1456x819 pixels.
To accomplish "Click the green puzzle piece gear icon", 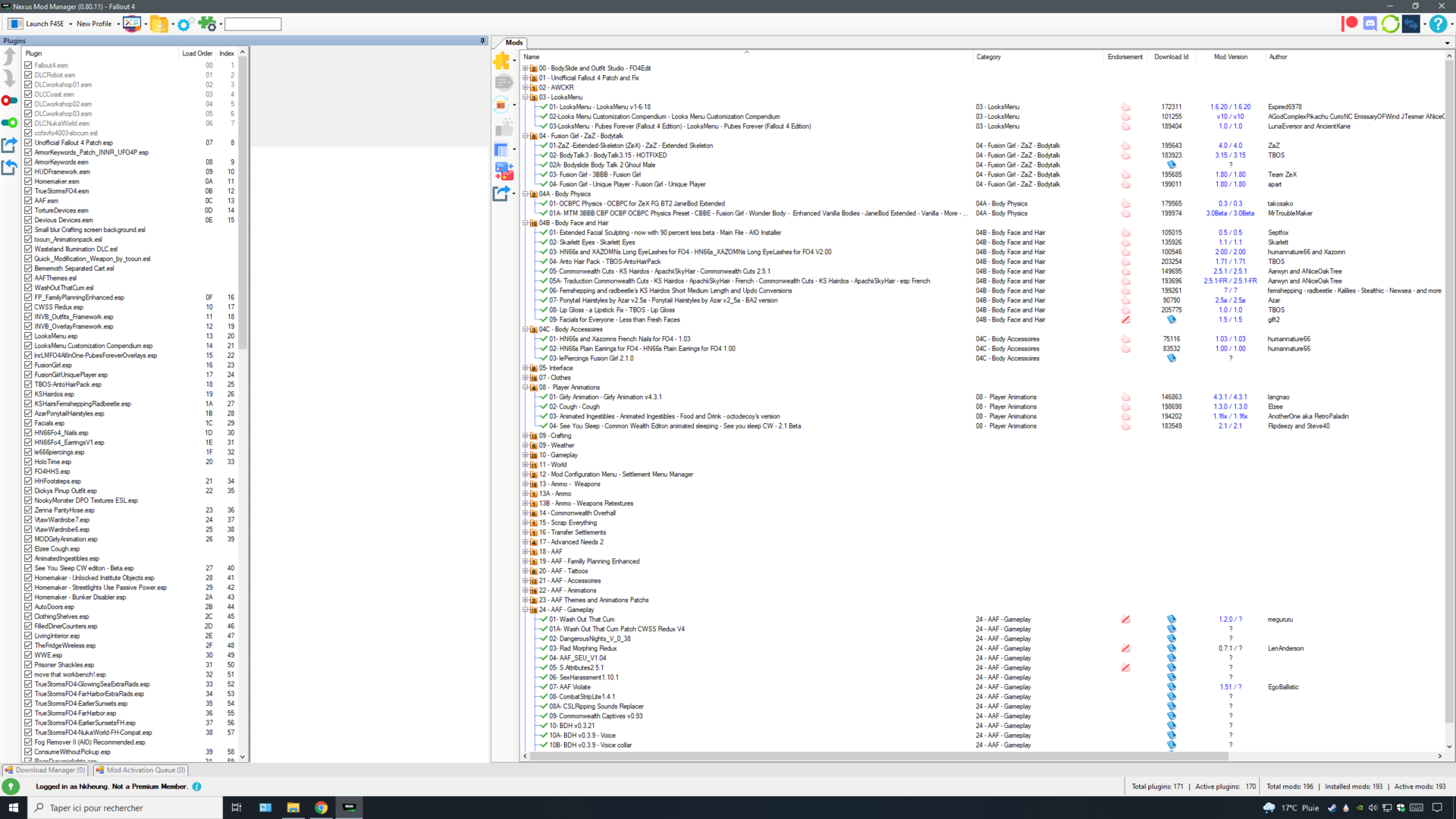I will pyautogui.click(x=207, y=24).
